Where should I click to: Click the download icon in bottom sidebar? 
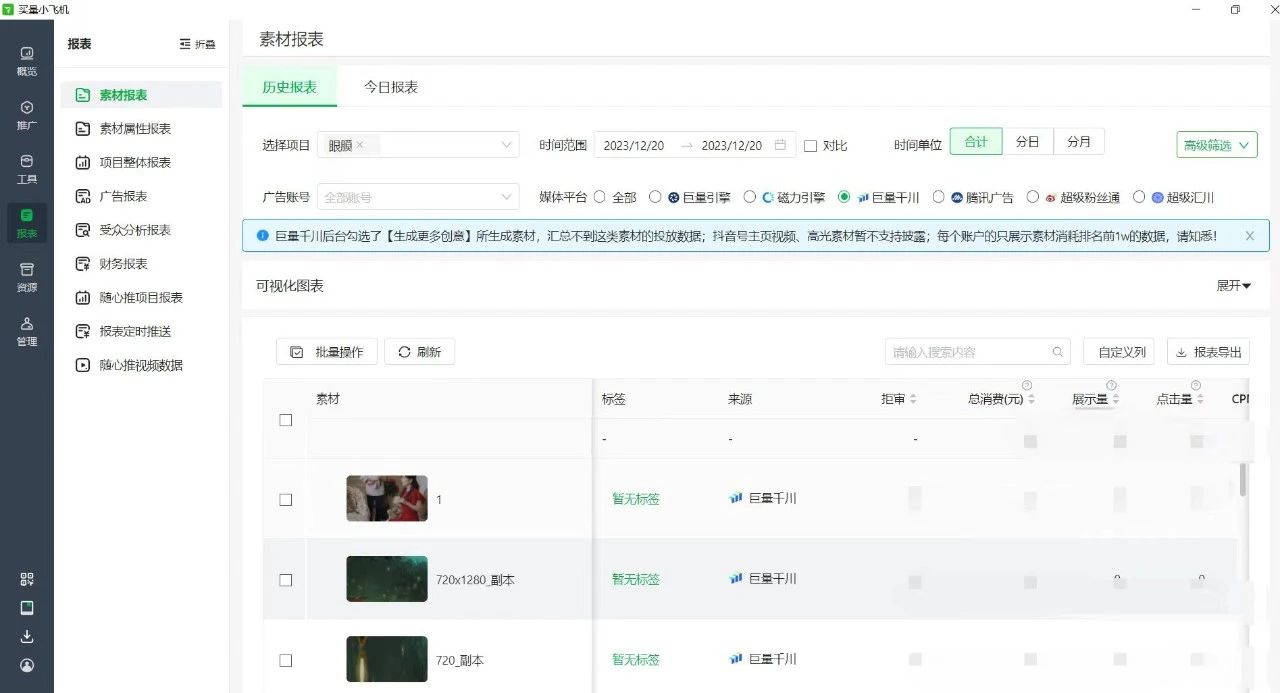[x=27, y=636]
